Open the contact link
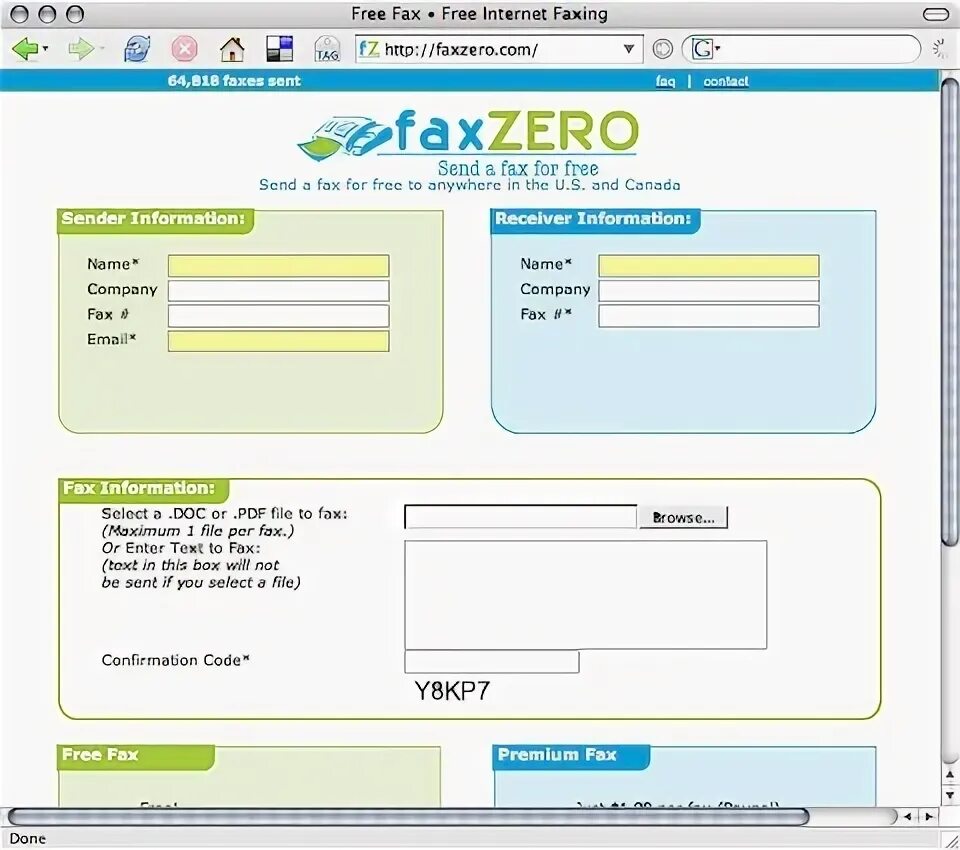Screen dimensions: 960x850 coord(726,81)
